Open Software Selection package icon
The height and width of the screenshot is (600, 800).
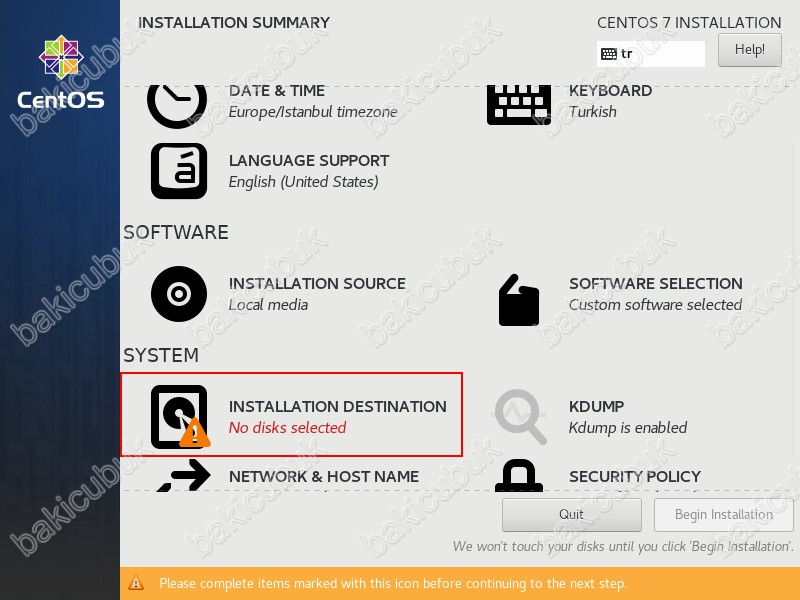(519, 300)
